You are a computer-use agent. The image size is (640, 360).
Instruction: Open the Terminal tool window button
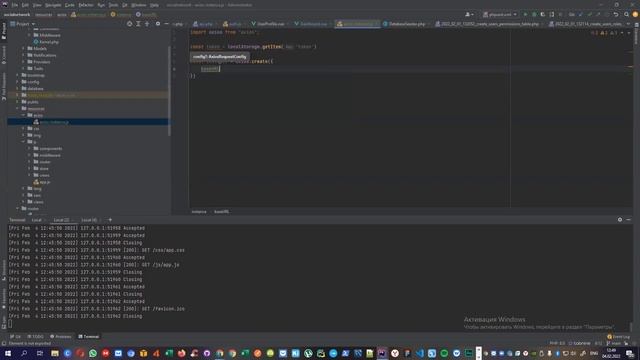89,337
